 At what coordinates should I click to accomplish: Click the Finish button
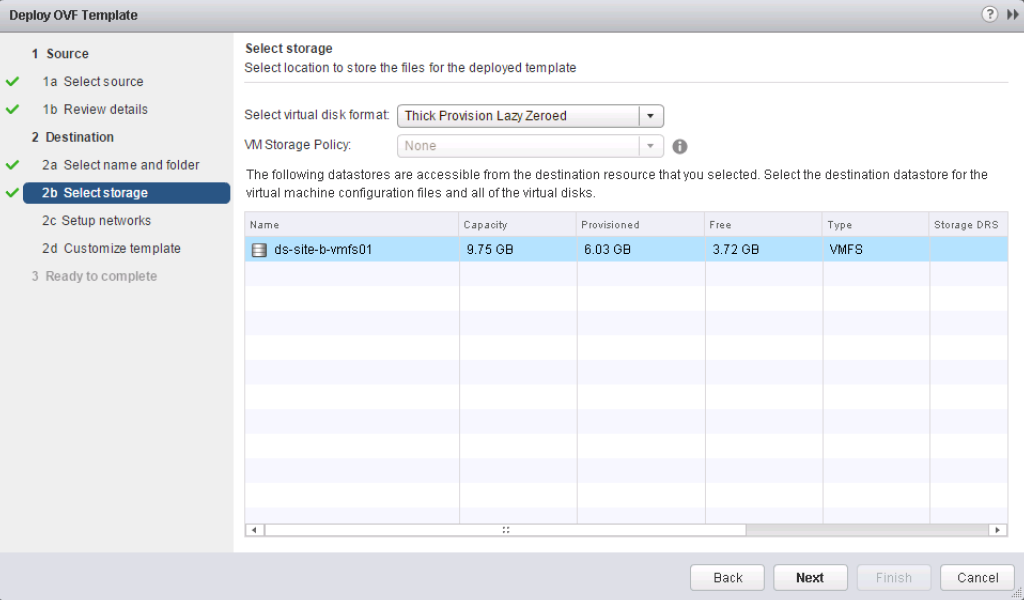893,578
